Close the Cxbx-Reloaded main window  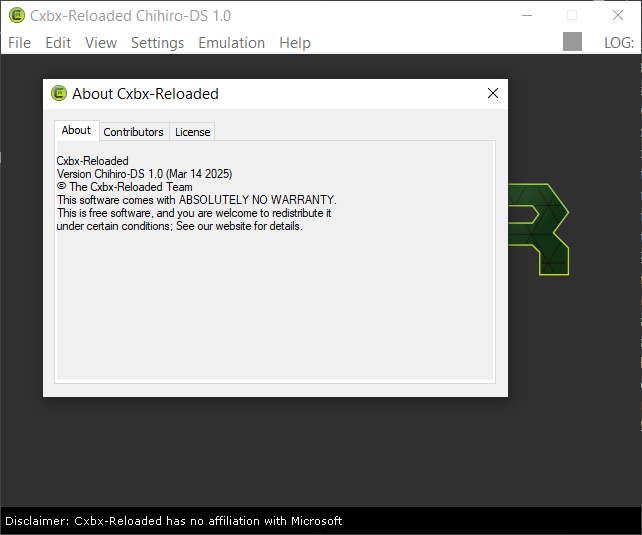(618, 16)
